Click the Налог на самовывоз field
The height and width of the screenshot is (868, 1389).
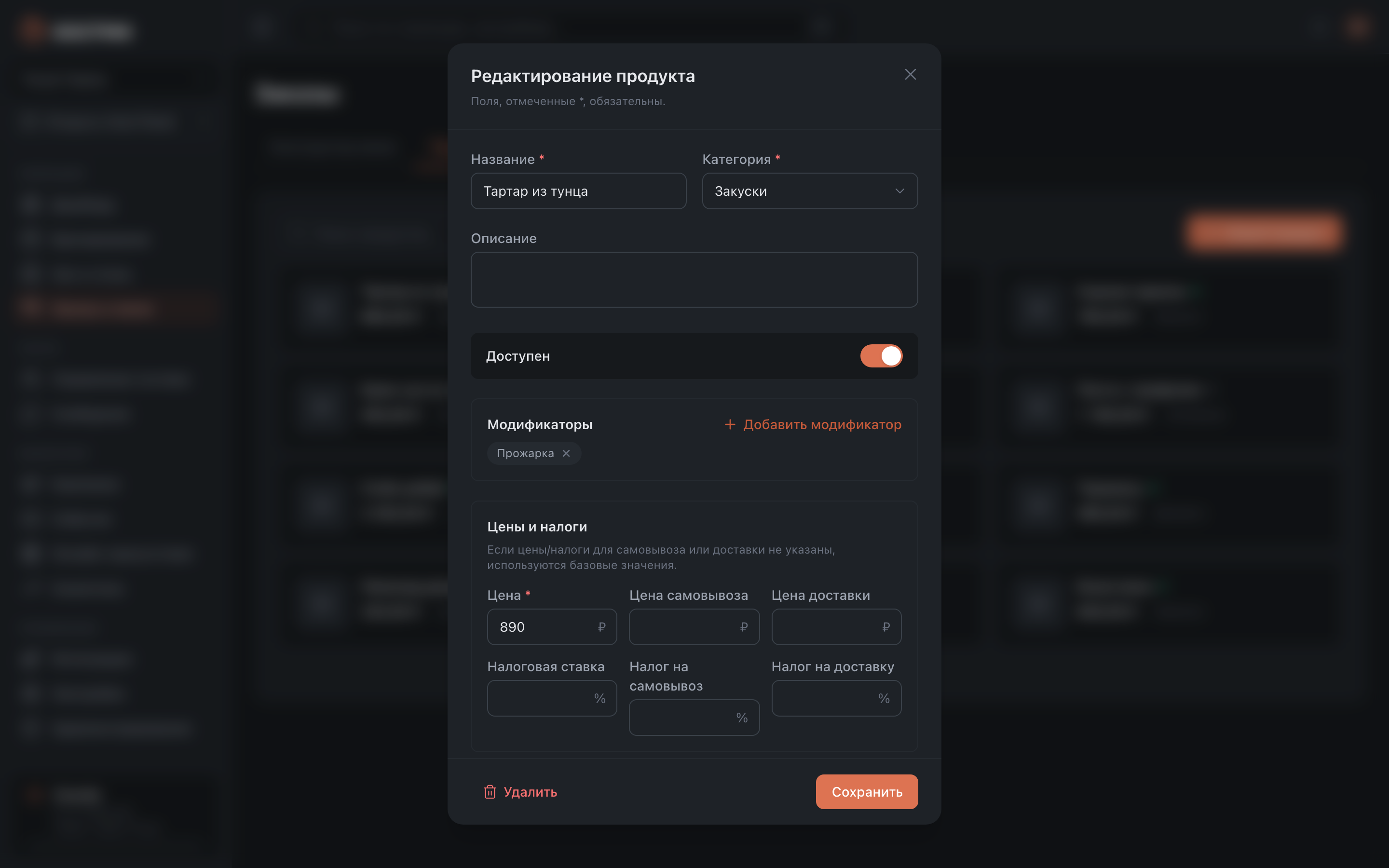694,718
